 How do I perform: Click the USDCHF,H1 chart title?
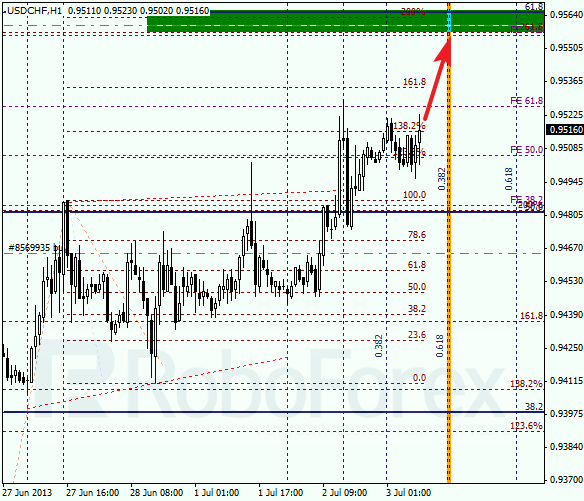coord(34,11)
